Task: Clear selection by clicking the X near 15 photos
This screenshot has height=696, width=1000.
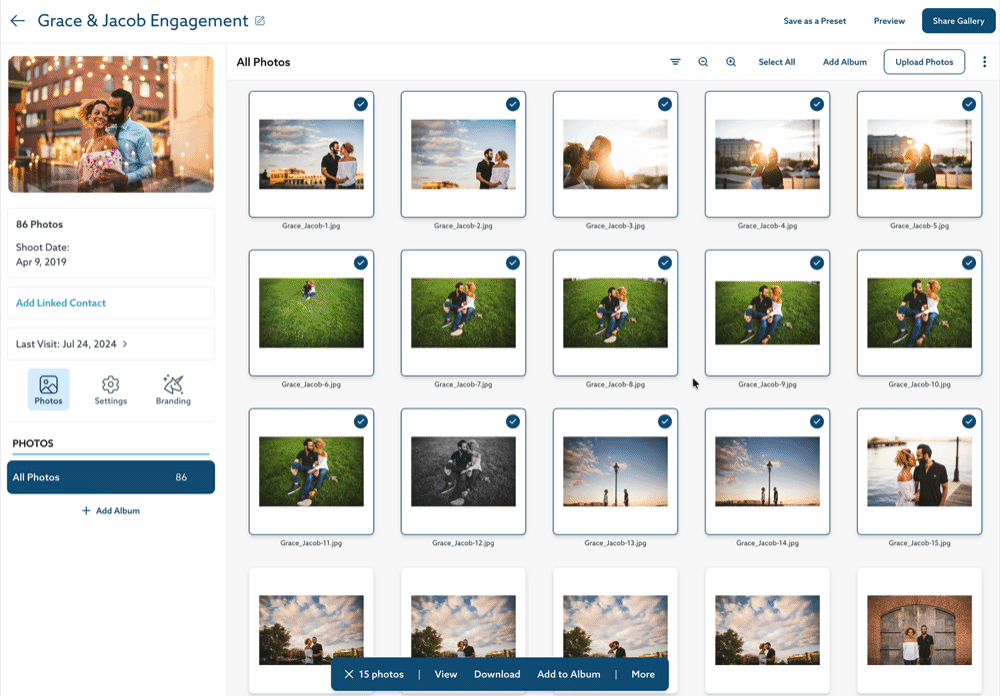Action: tap(348, 674)
